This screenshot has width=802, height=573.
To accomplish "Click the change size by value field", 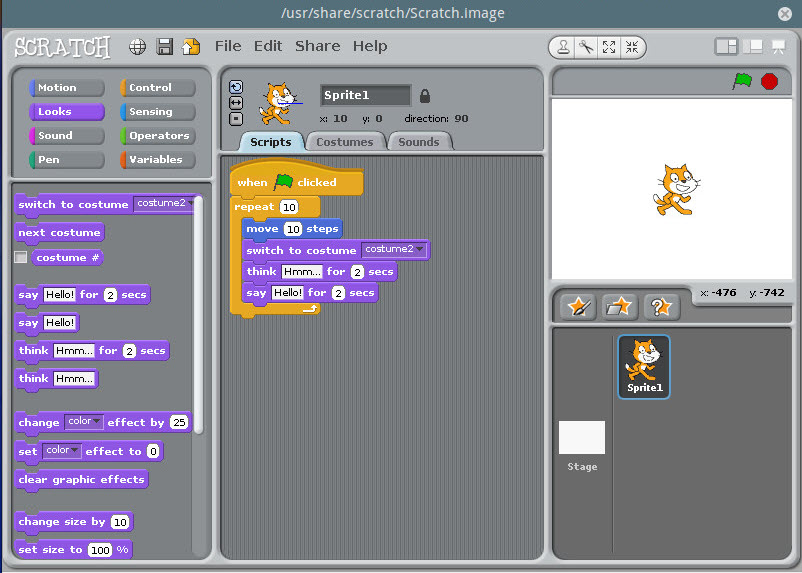I will pos(120,522).
